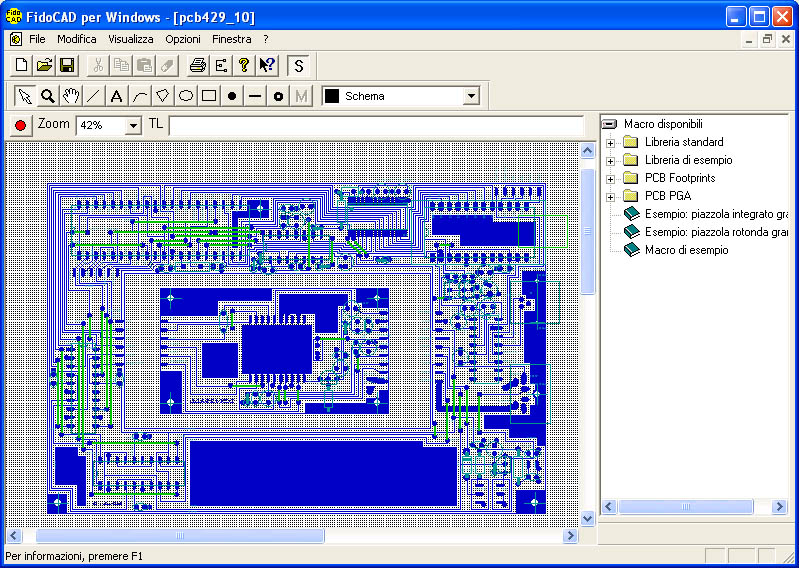799x568 pixels.
Task: Click the circuit code icon beside printer
Action: [x=221, y=65]
